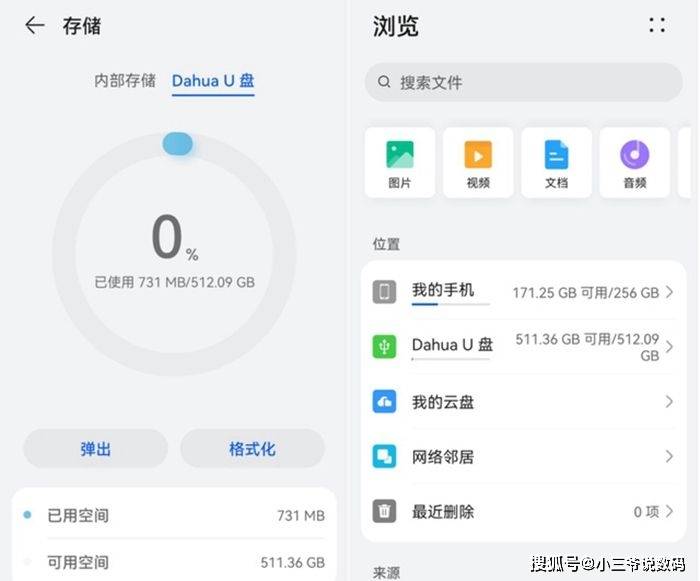Screen dimensions: 700x581
Task: Tap 171.25 GB 可用/256 GB text
Action: (586, 293)
